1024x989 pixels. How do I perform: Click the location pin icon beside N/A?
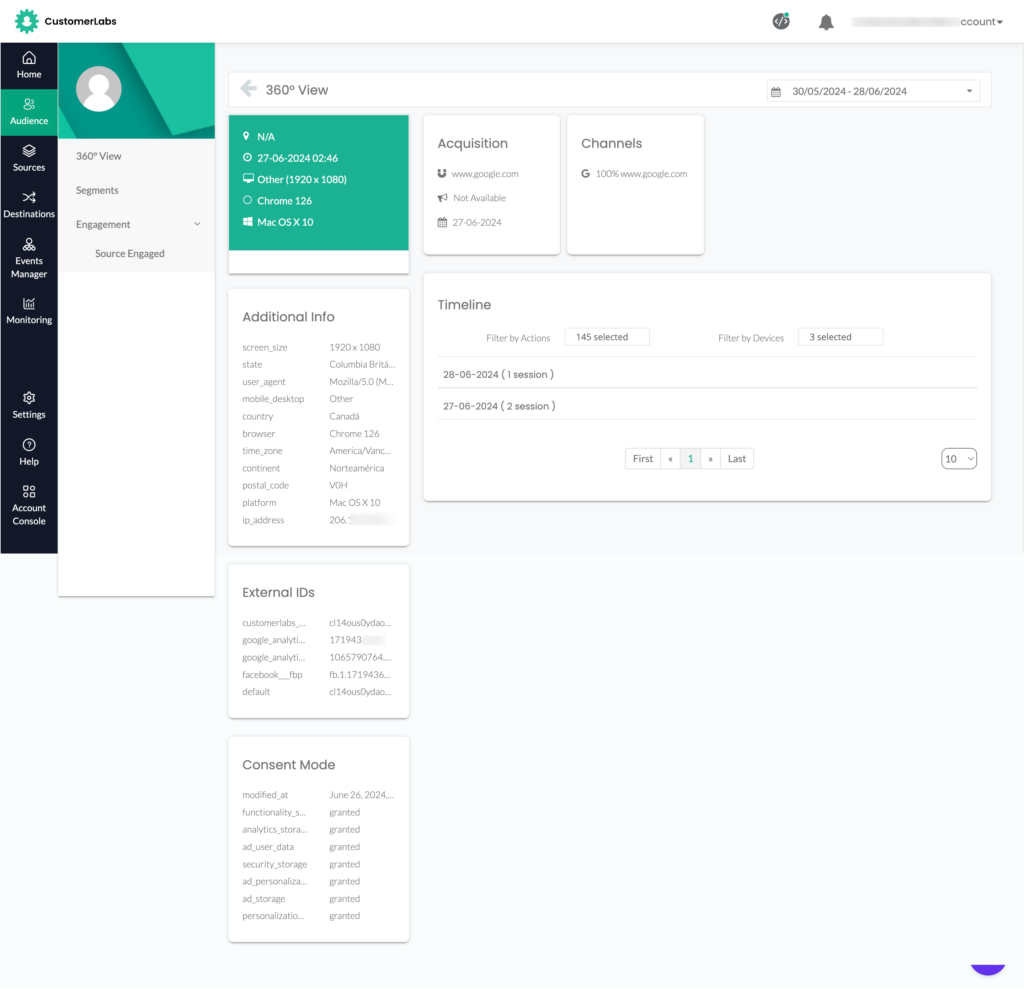click(246, 136)
